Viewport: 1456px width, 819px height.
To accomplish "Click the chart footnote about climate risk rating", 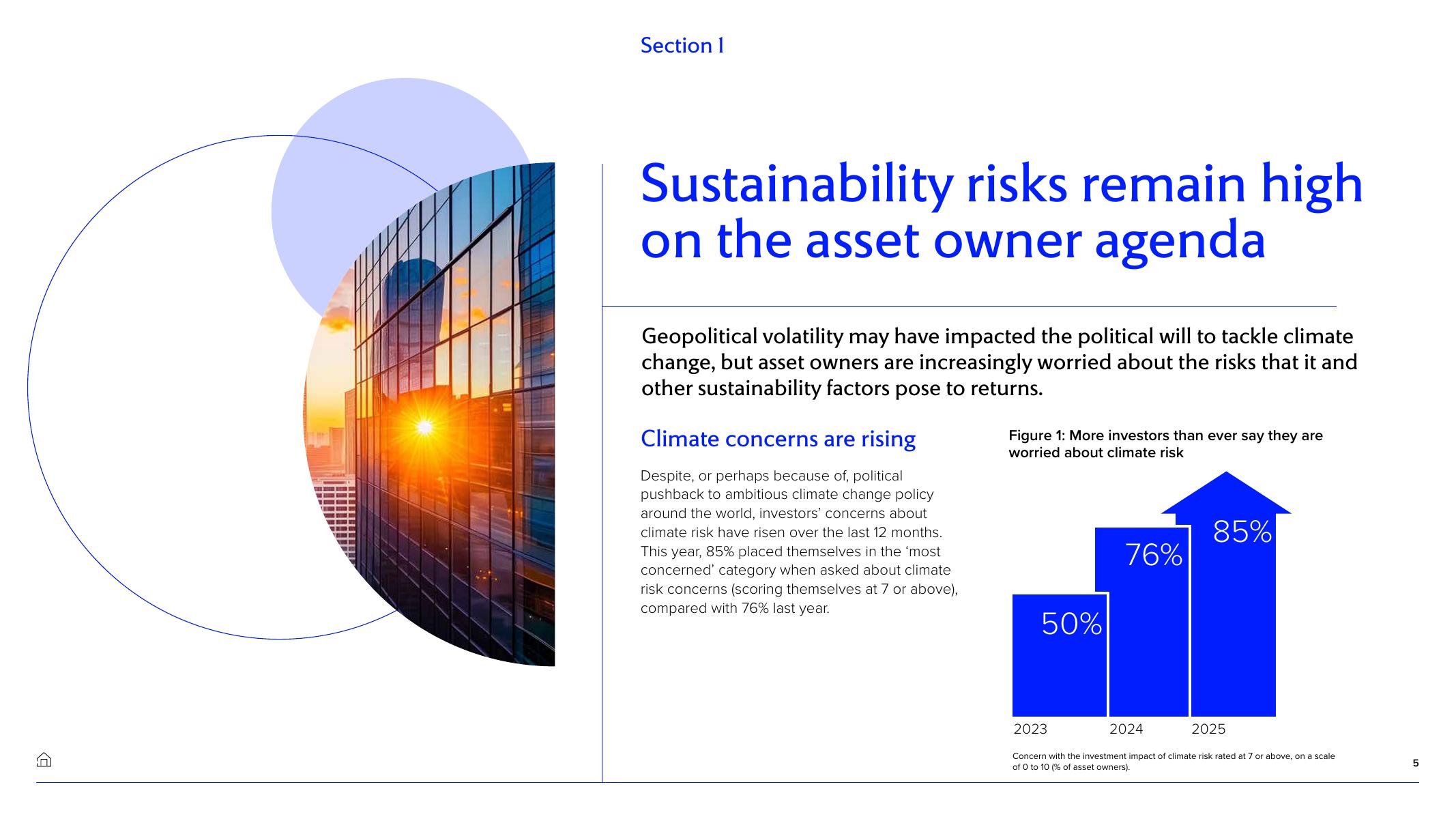I will tap(1173, 761).
